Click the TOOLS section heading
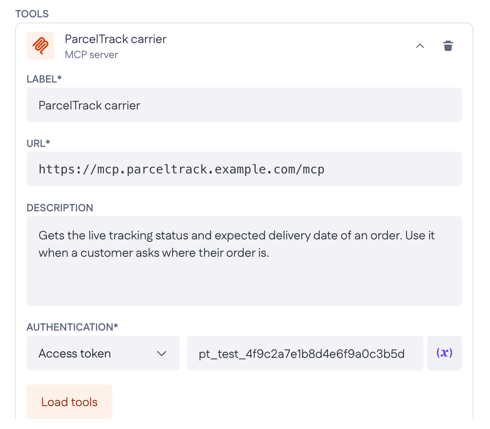This screenshot has width=490, height=429. [x=32, y=14]
